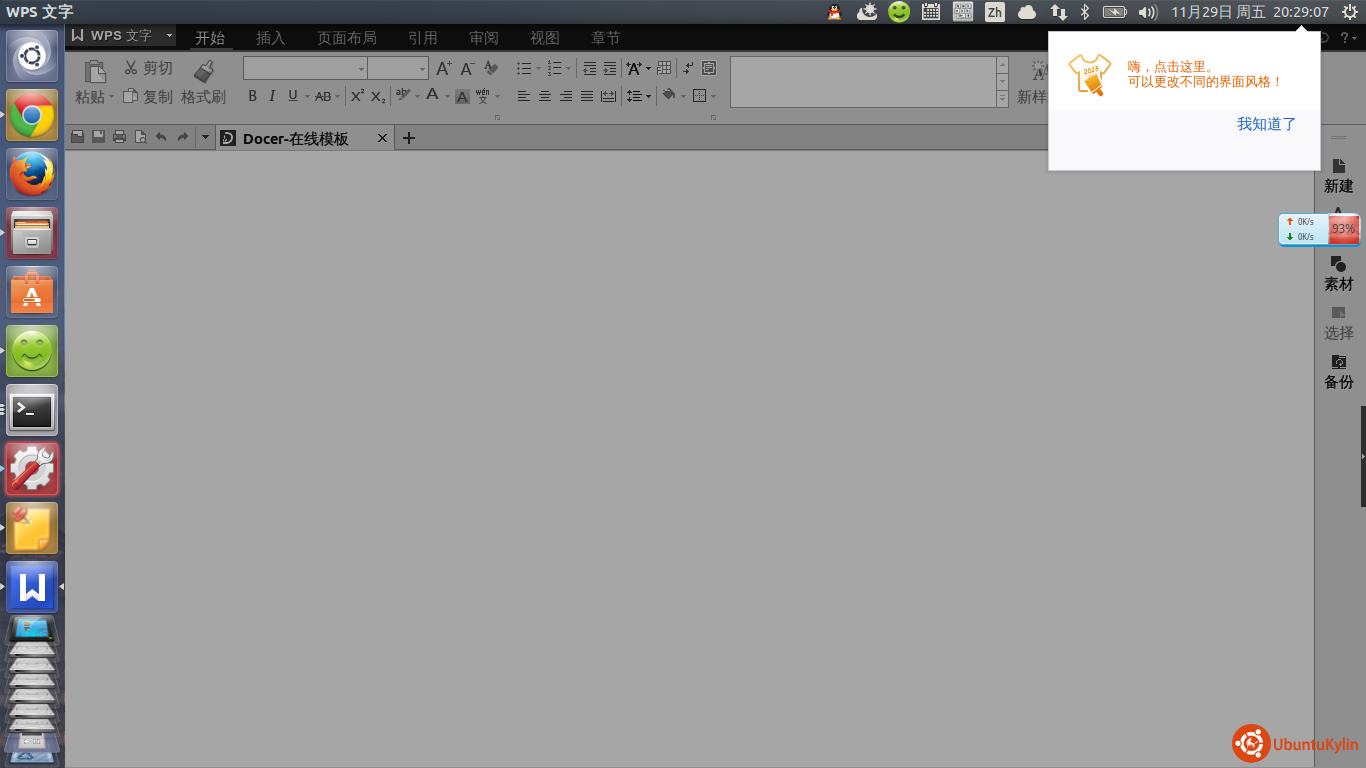This screenshot has height=768, width=1366.
Task: Click the Print icon in quick access bar
Action: (120, 137)
